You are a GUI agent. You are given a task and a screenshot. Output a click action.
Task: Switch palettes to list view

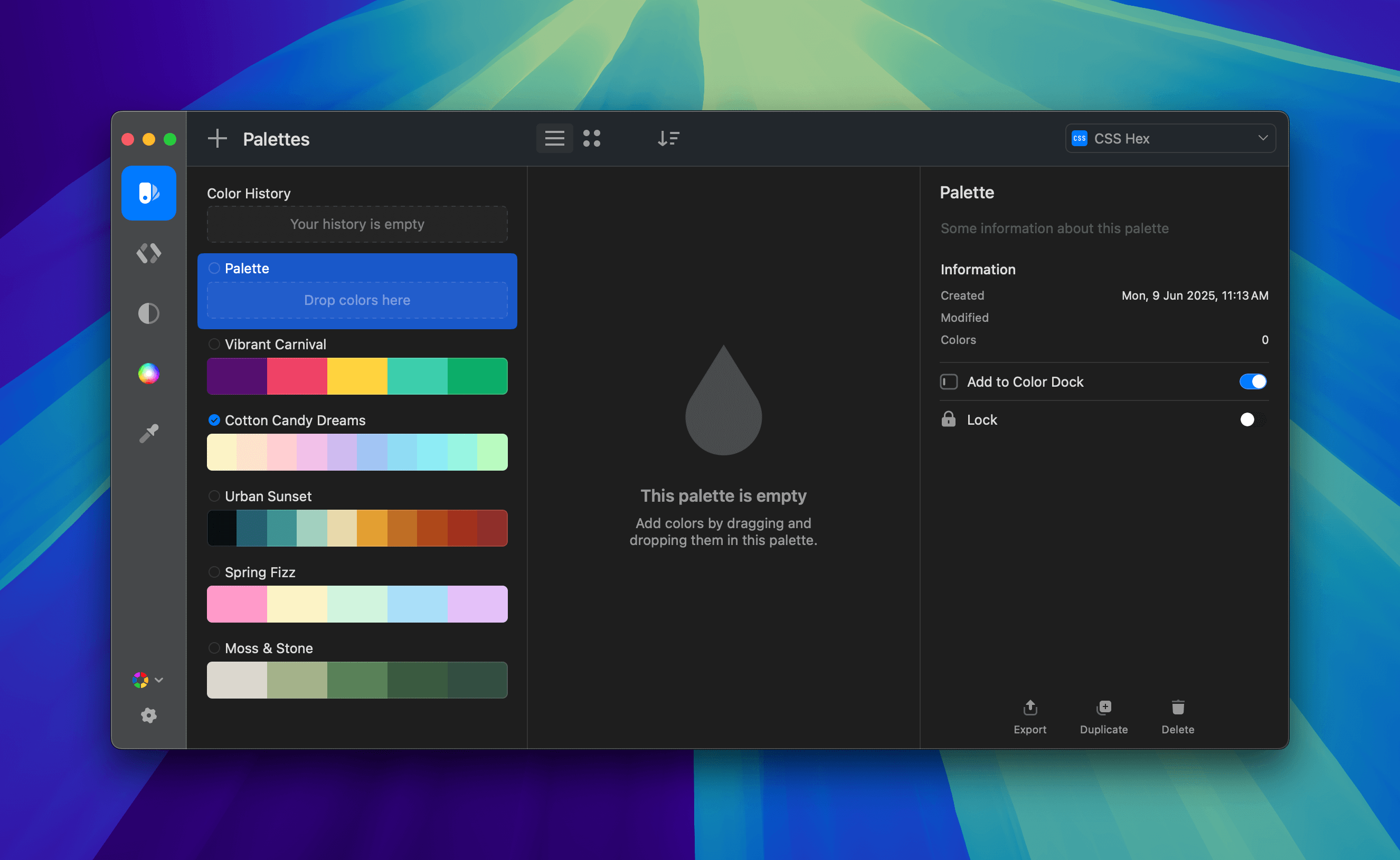click(x=554, y=138)
